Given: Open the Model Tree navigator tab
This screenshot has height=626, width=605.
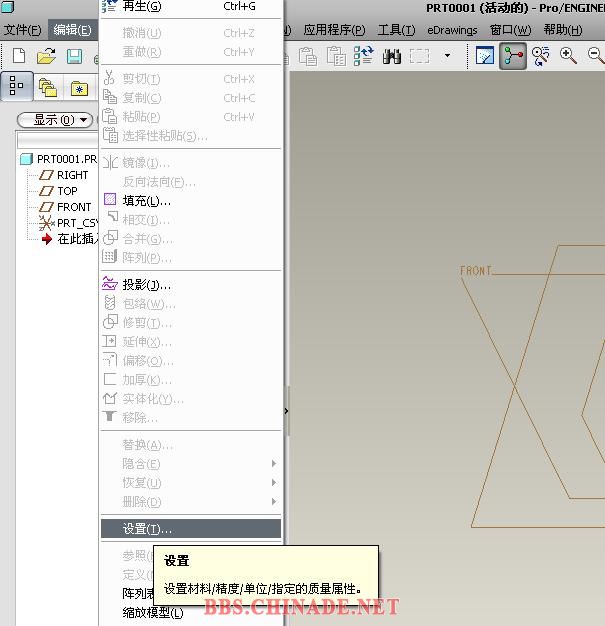Looking at the screenshot, I should click(17, 88).
